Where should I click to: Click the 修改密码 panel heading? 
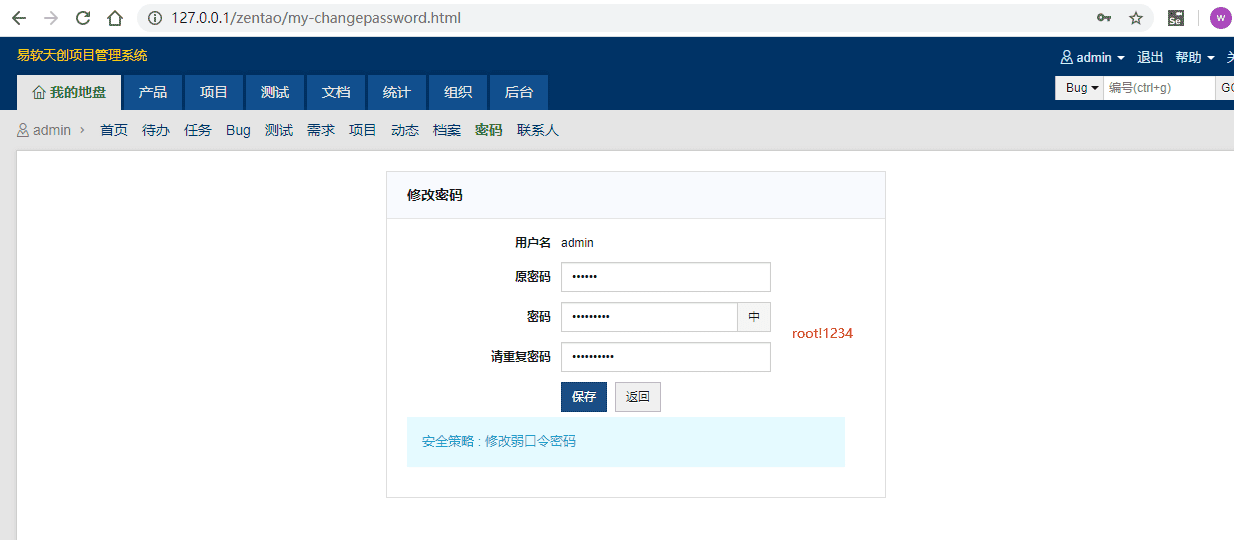tap(435, 195)
